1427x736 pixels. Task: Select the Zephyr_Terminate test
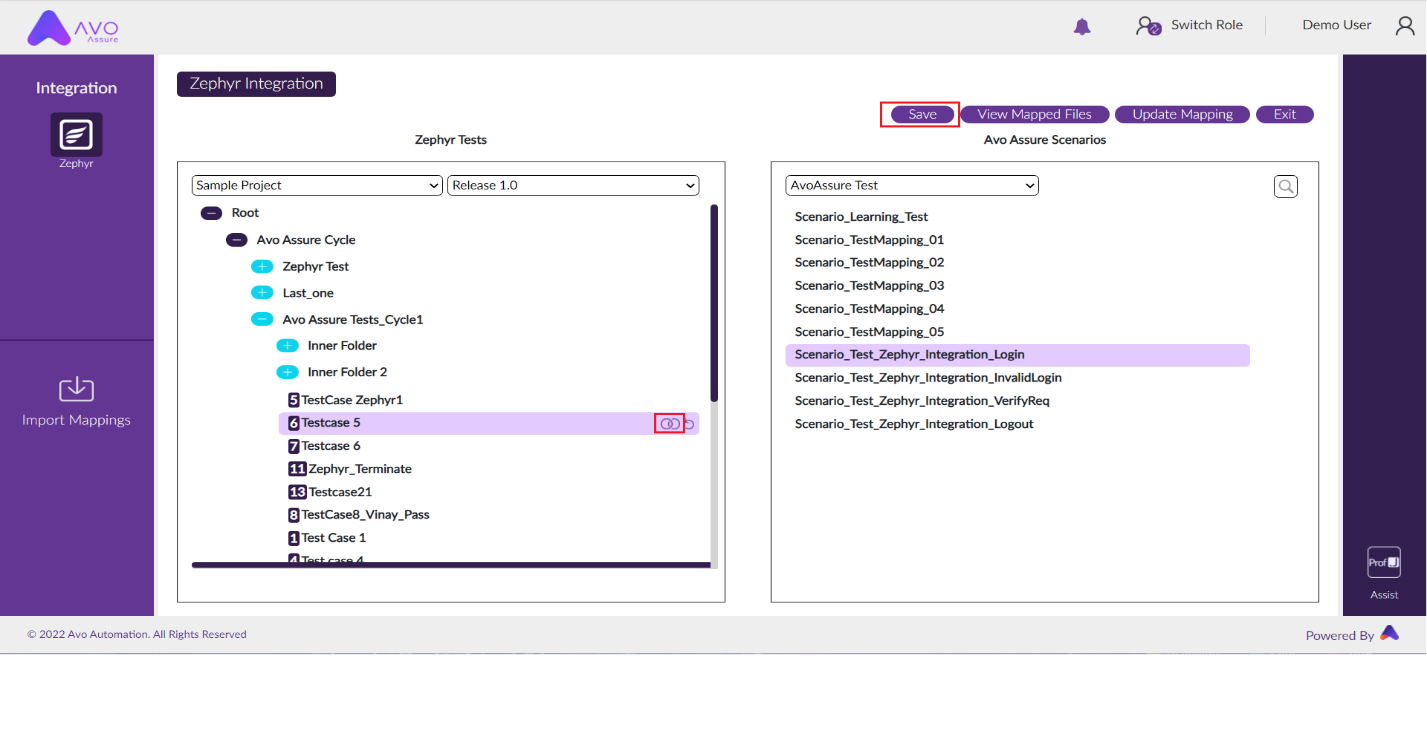click(x=360, y=469)
